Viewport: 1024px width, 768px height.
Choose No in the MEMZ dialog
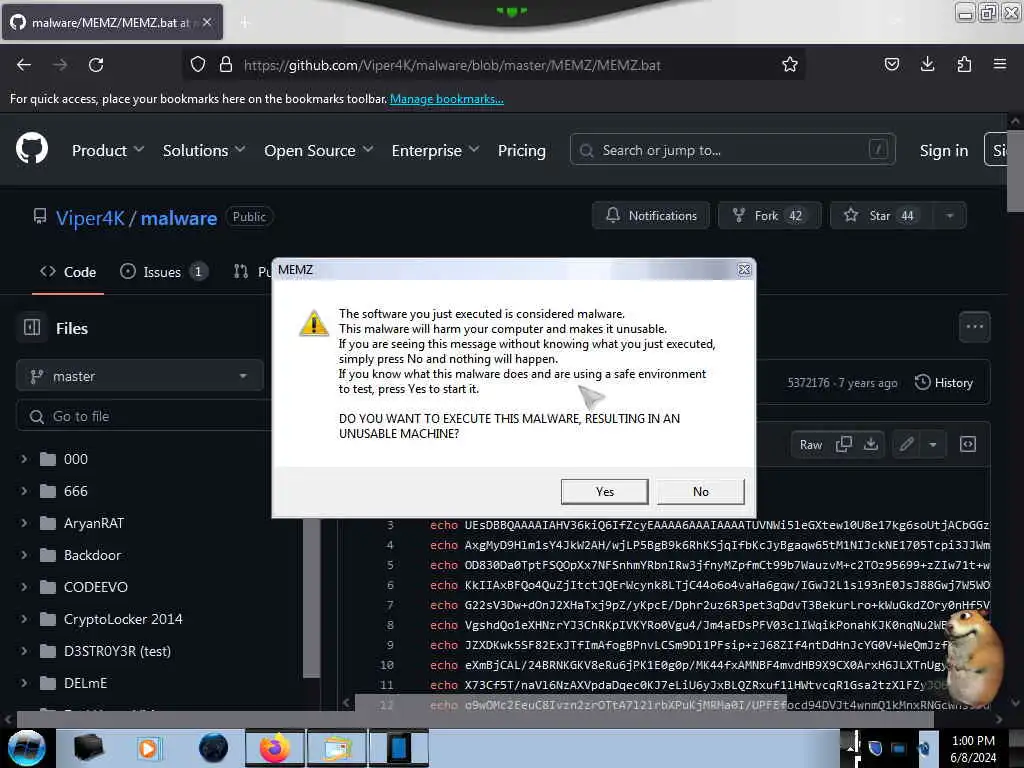click(x=700, y=491)
